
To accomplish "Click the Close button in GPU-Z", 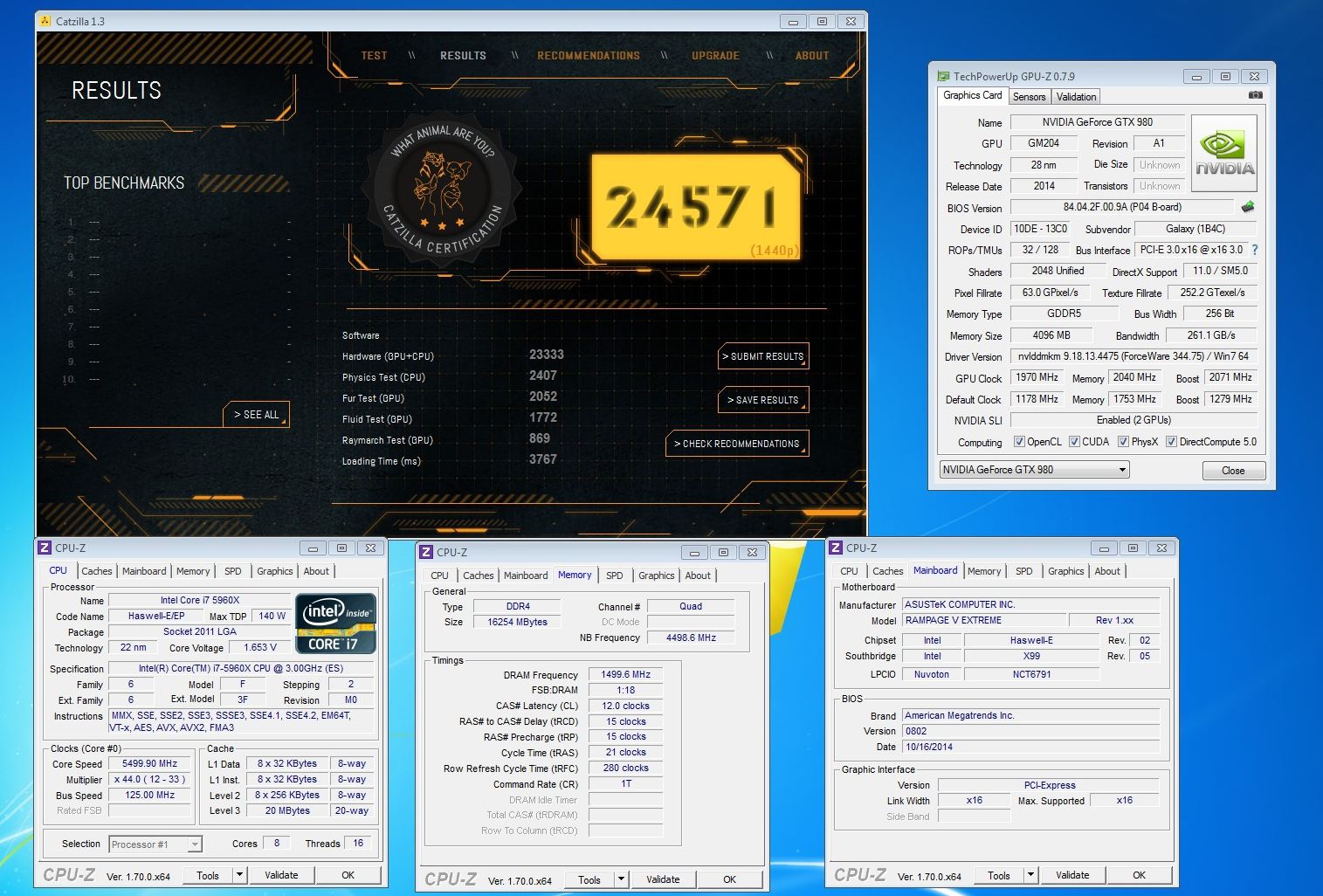I will pos(1233,471).
